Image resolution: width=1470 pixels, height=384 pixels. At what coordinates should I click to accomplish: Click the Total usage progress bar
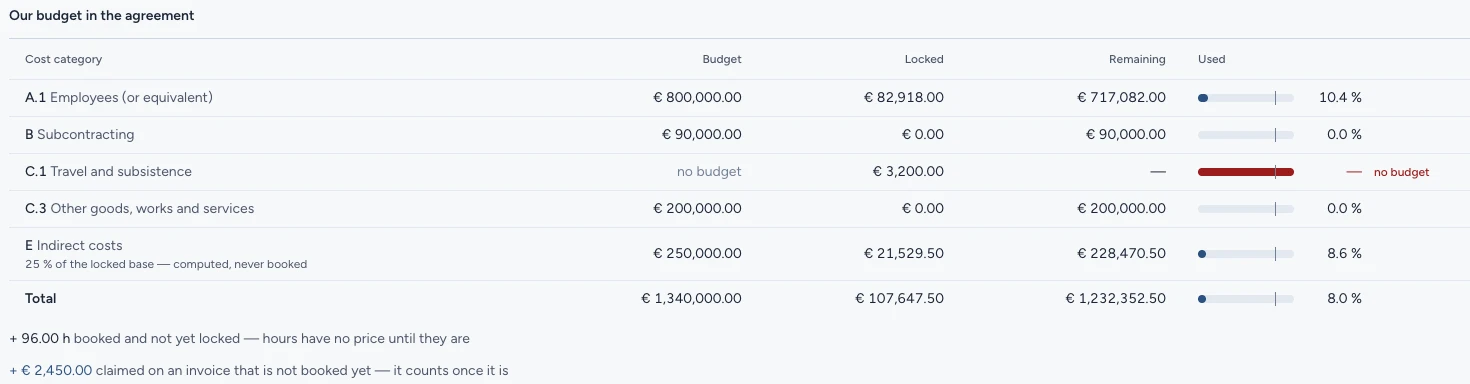pyautogui.click(x=1246, y=298)
